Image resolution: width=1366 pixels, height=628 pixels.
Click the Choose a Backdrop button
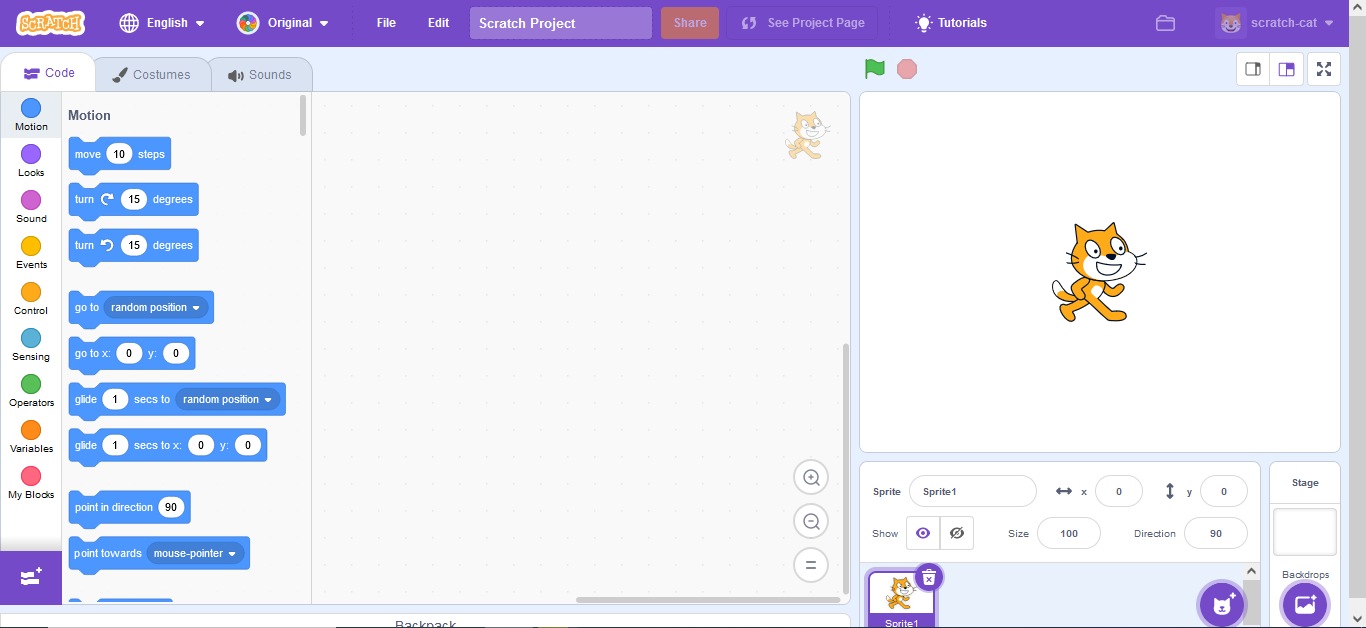point(1305,604)
